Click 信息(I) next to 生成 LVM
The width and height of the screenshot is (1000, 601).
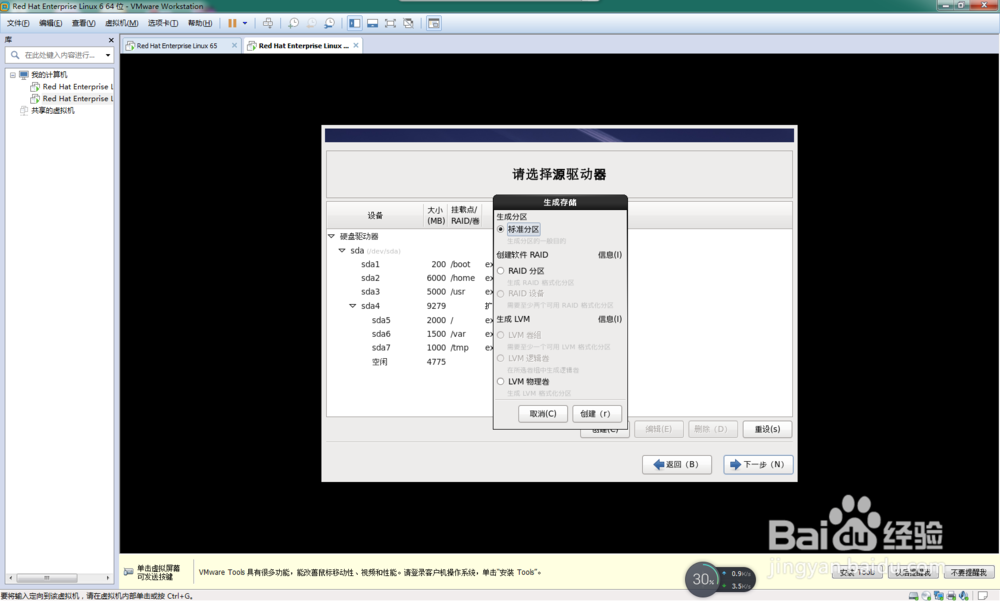609,319
